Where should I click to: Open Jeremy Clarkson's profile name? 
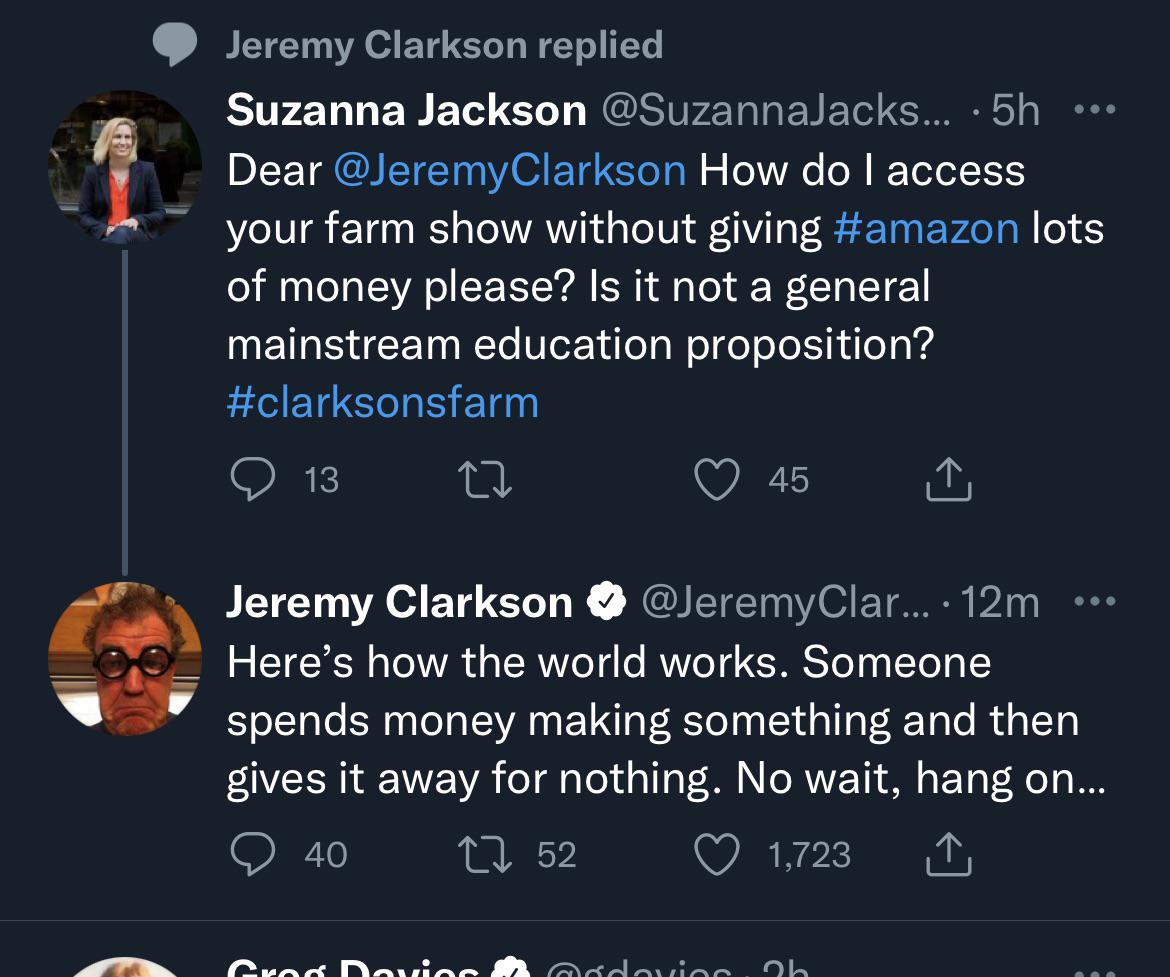[x=399, y=602]
